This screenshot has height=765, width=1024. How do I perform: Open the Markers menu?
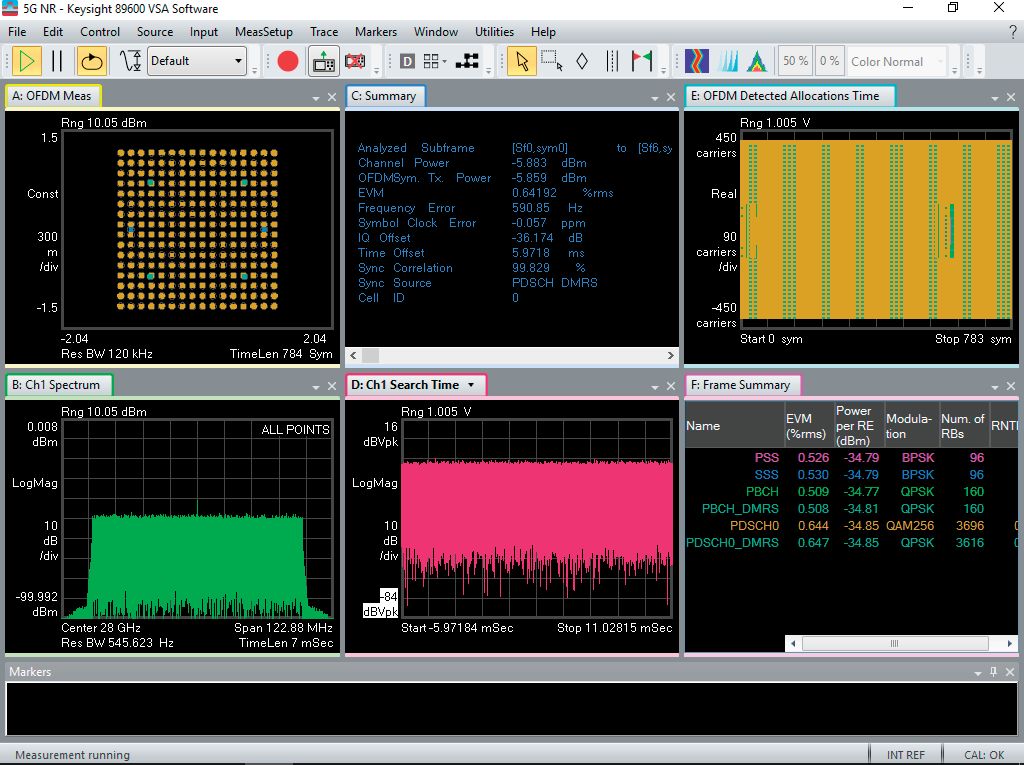click(376, 32)
